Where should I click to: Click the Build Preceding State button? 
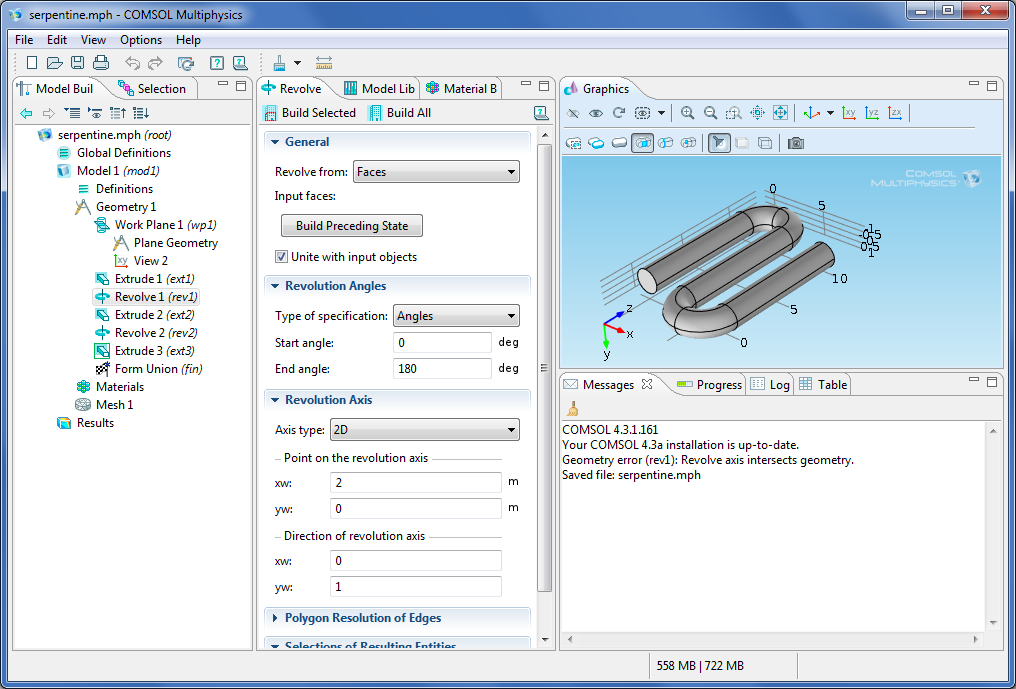[352, 226]
